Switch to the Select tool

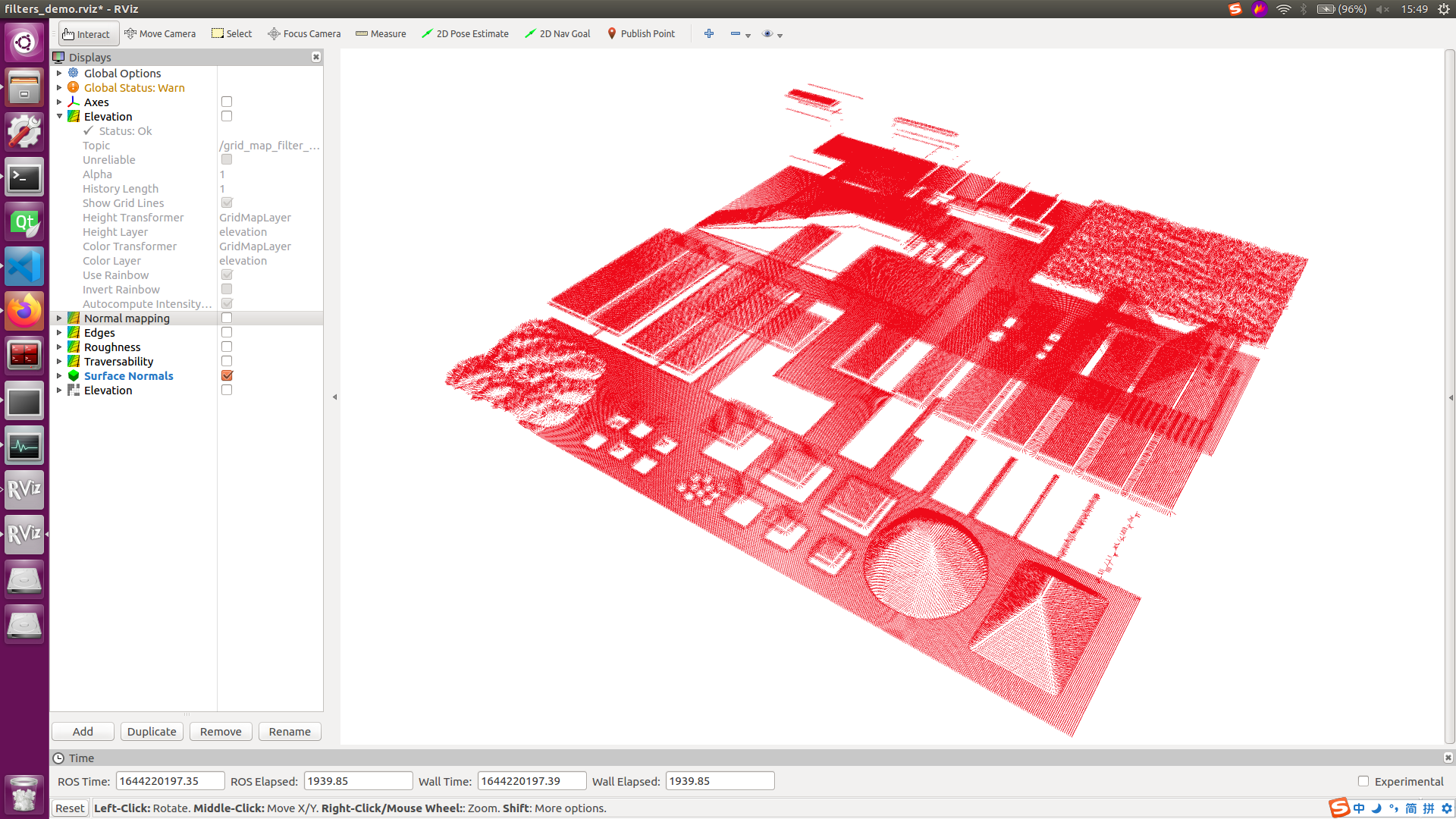(x=231, y=33)
